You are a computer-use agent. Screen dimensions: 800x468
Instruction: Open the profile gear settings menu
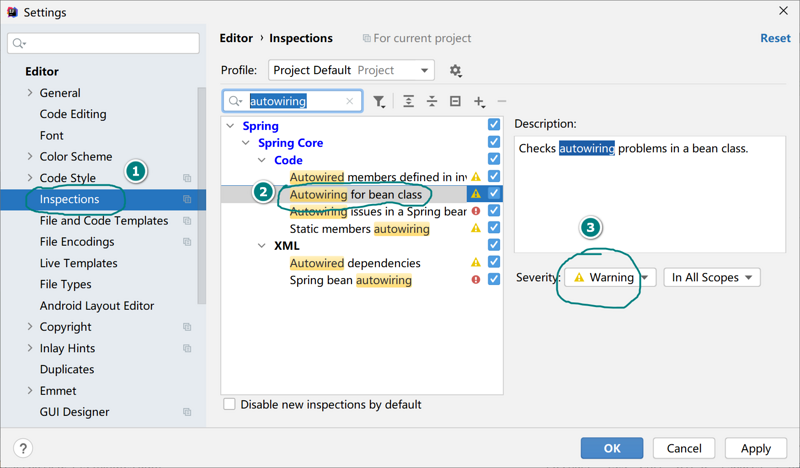pyautogui.click(x=455, y=70)
